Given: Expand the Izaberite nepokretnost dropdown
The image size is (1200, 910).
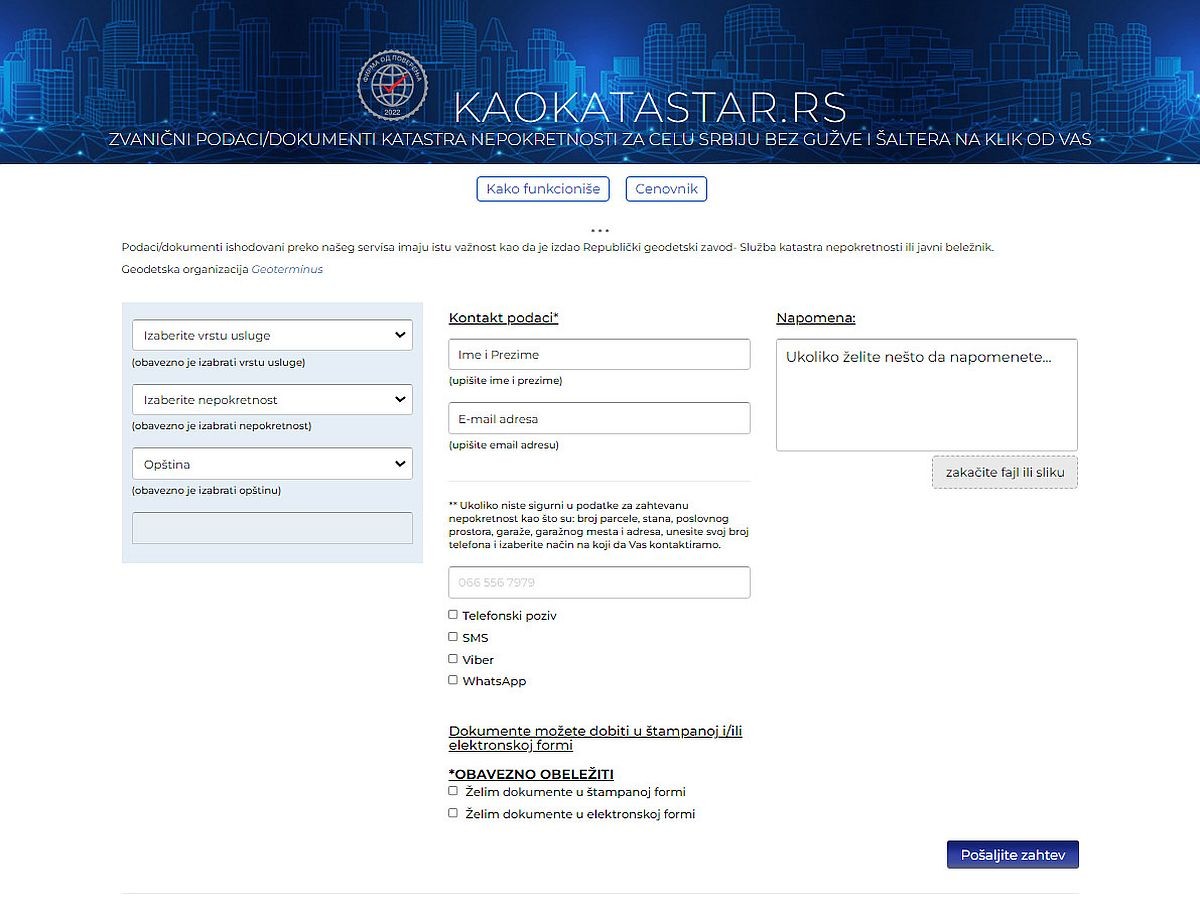Looking at the screenshot, I should [272, 400].
